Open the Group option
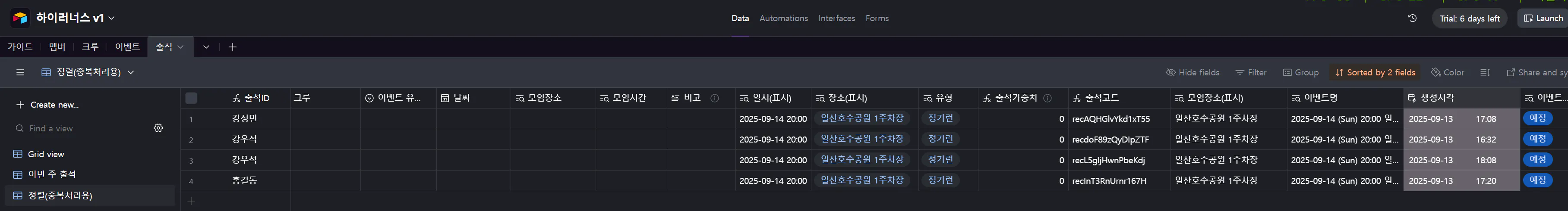The height and width of the screenshot is (211, 1568). [x=1301, y=72]
